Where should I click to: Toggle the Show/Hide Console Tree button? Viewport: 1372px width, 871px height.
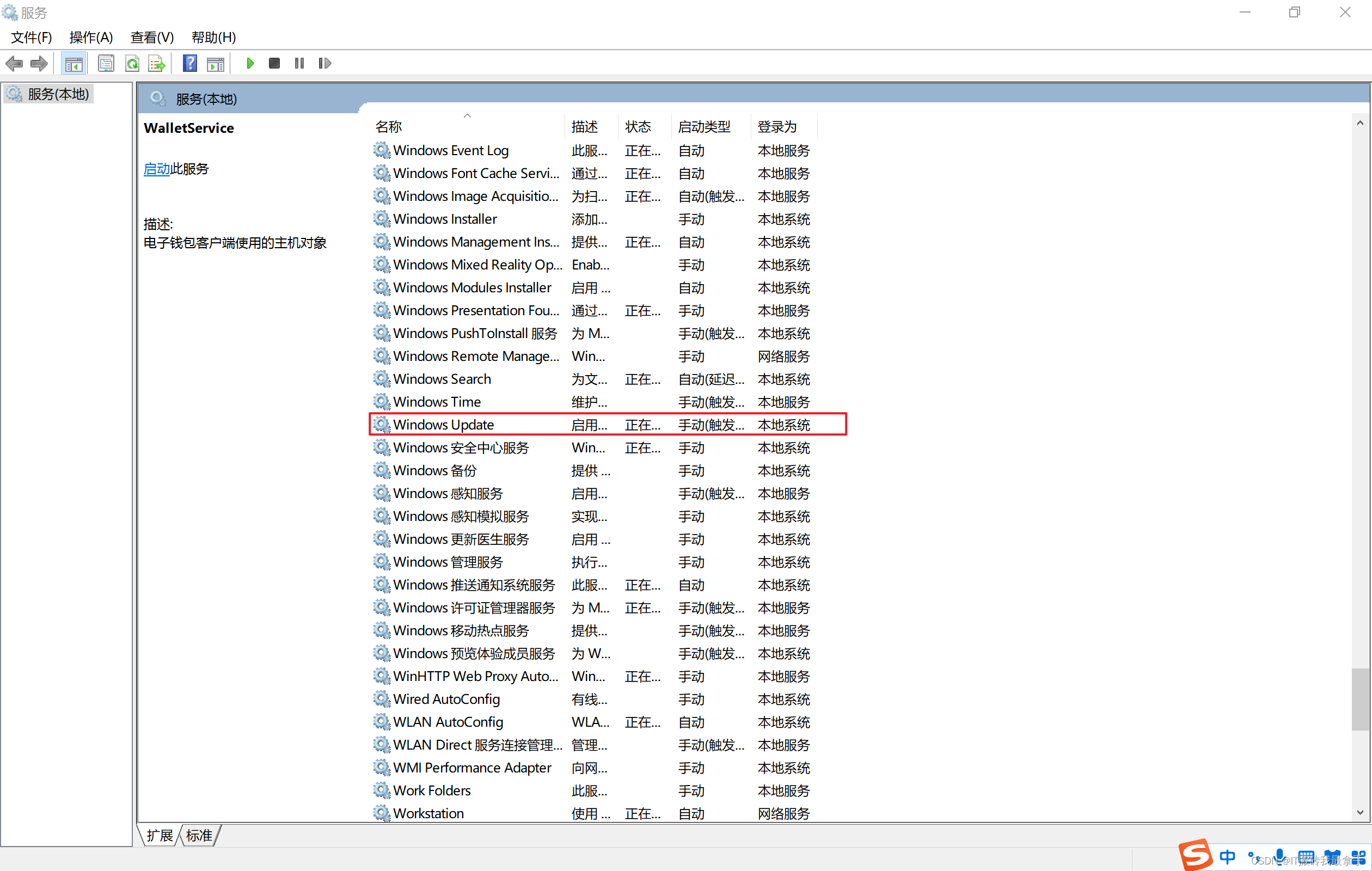73,63
